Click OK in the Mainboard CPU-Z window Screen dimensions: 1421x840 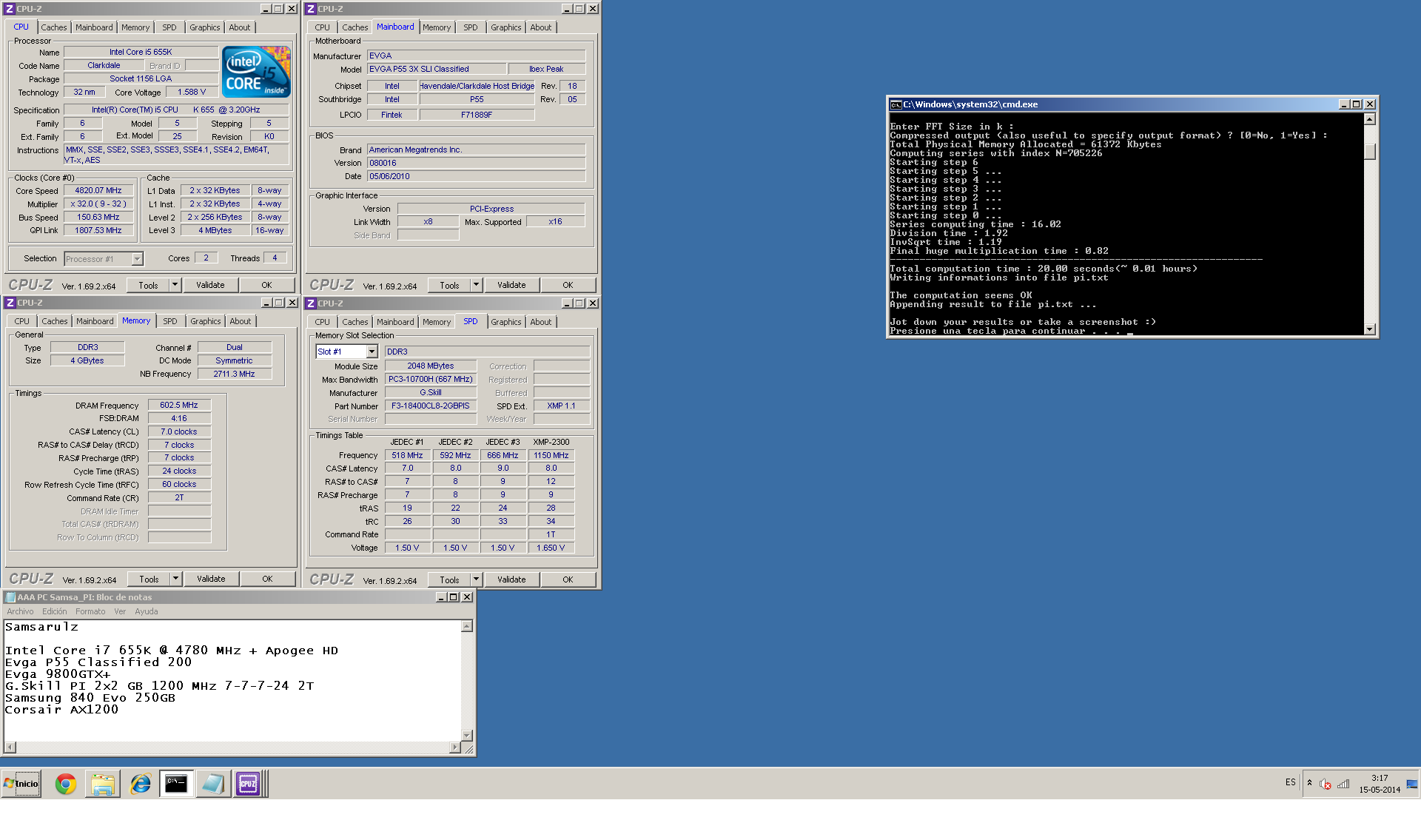coord(568,285)
